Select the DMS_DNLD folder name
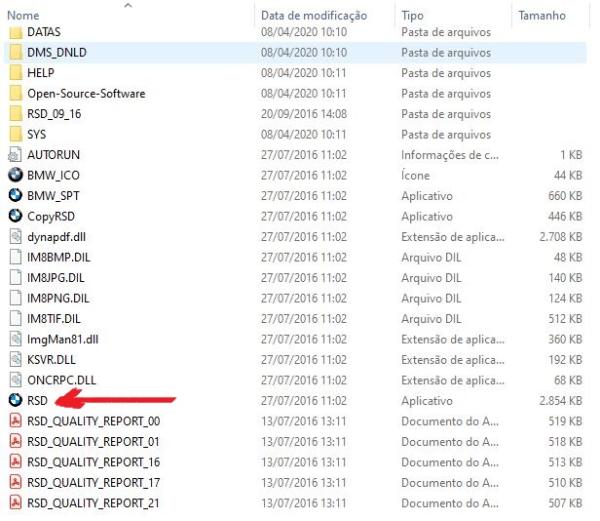 click(x=57, y=52)
